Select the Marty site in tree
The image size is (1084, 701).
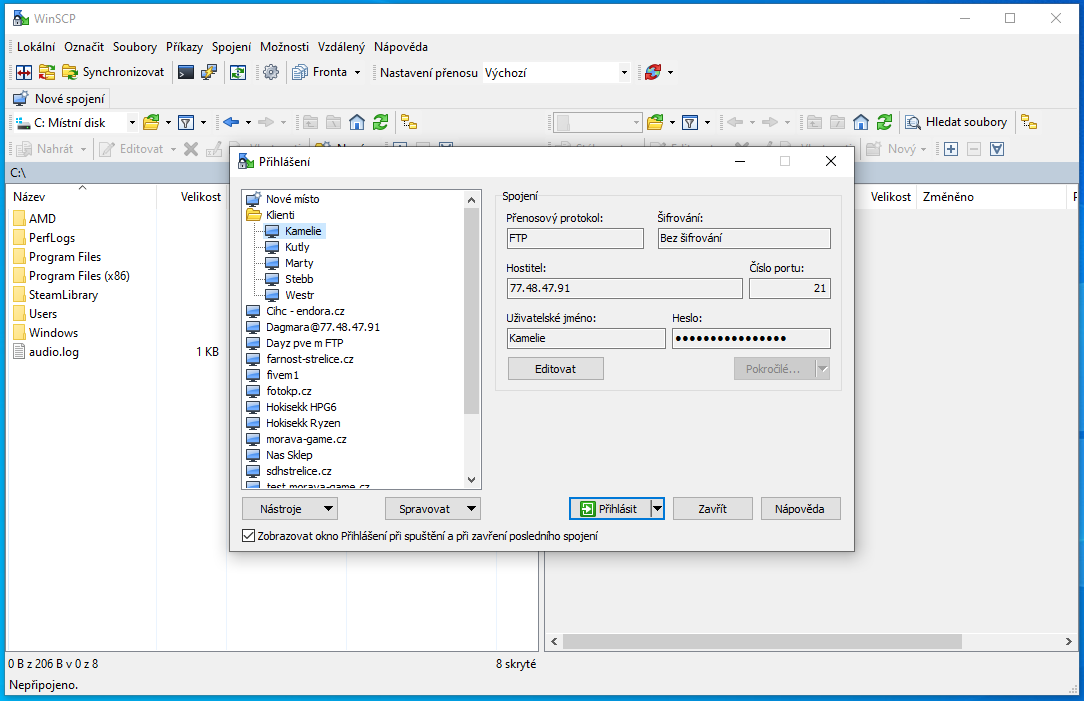coord(298,263)
